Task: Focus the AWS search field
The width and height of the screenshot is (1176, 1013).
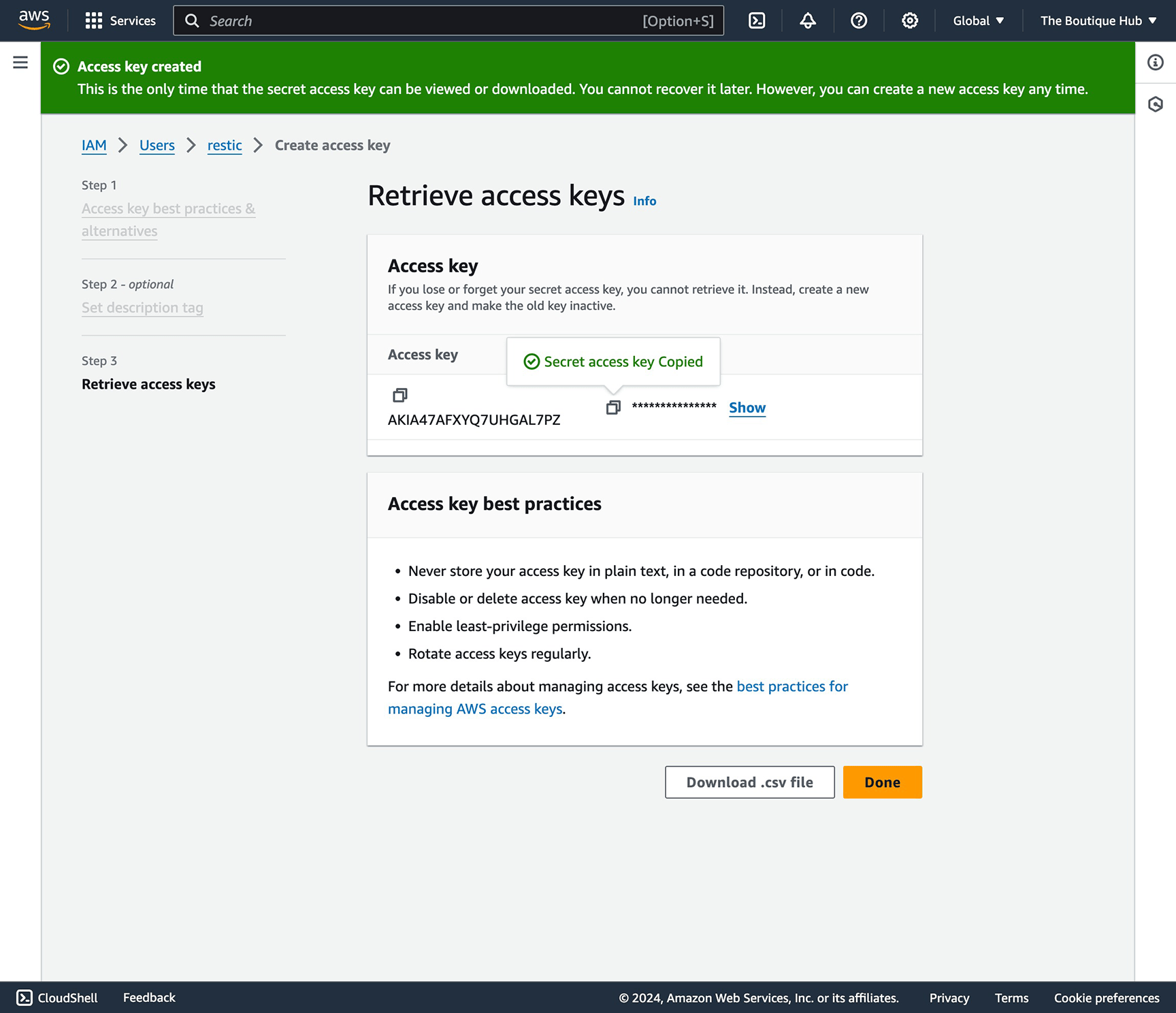Action: pyautogui.click(x=422, y=20)
